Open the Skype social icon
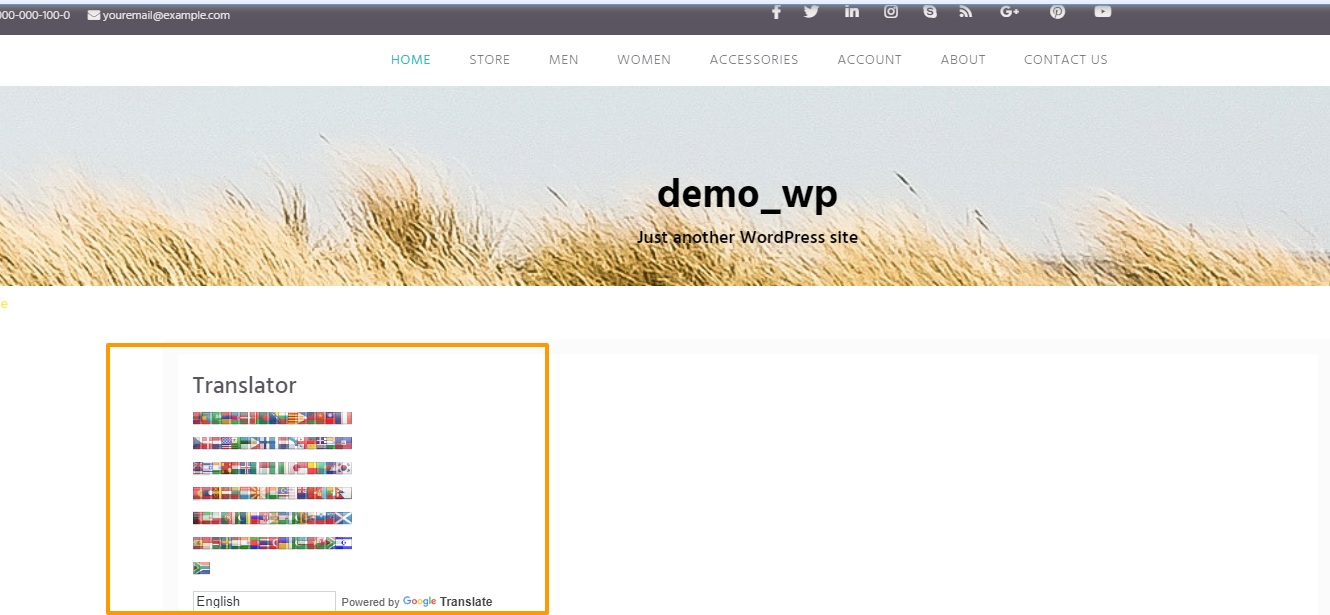Screen dimensions: 1330x615 [x=930, y=12]
